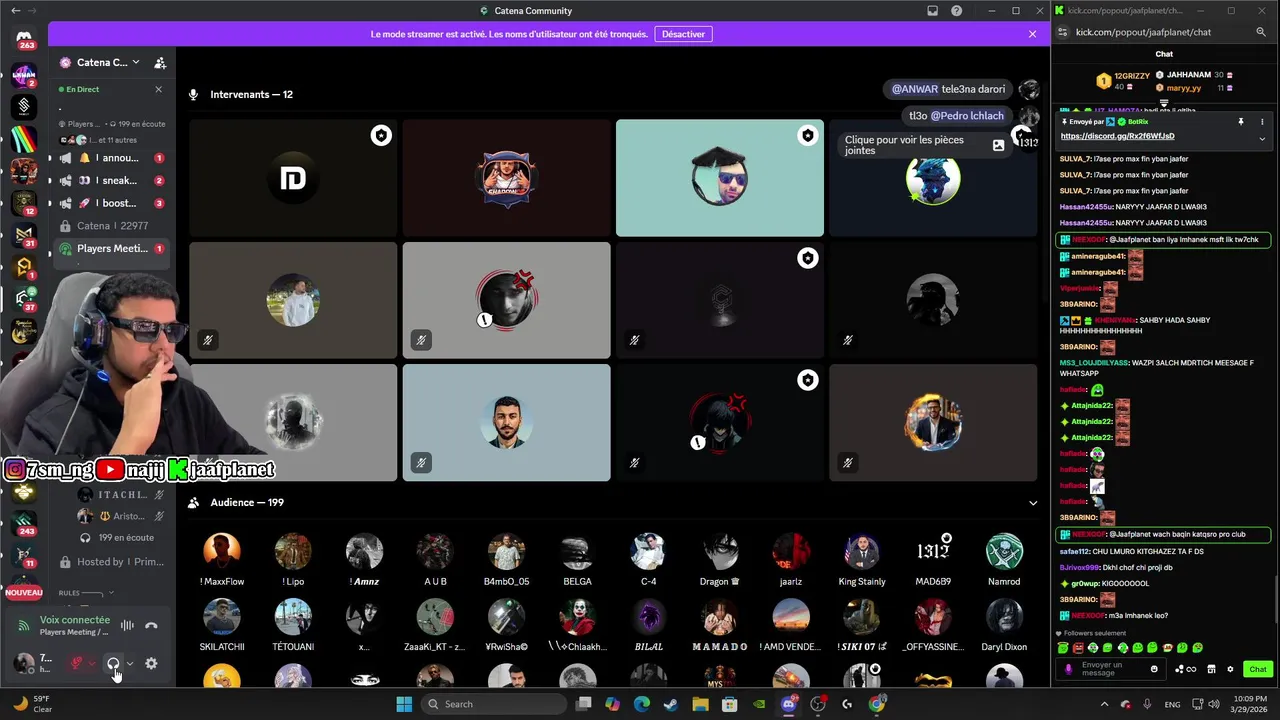Dismiss the streamer mode banner
Viewport: 1280px width, 720px height.
[x=1032, y=34]
